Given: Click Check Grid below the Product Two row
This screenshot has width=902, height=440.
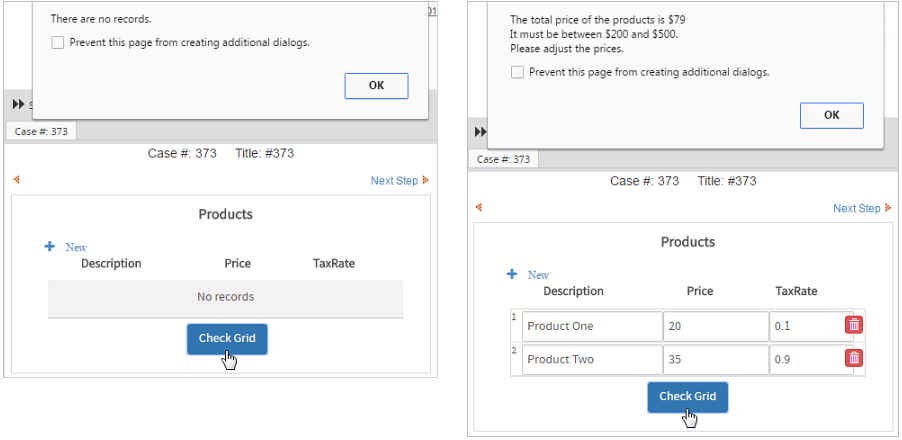Looking at the screenshot, I should tap(688, 396).
